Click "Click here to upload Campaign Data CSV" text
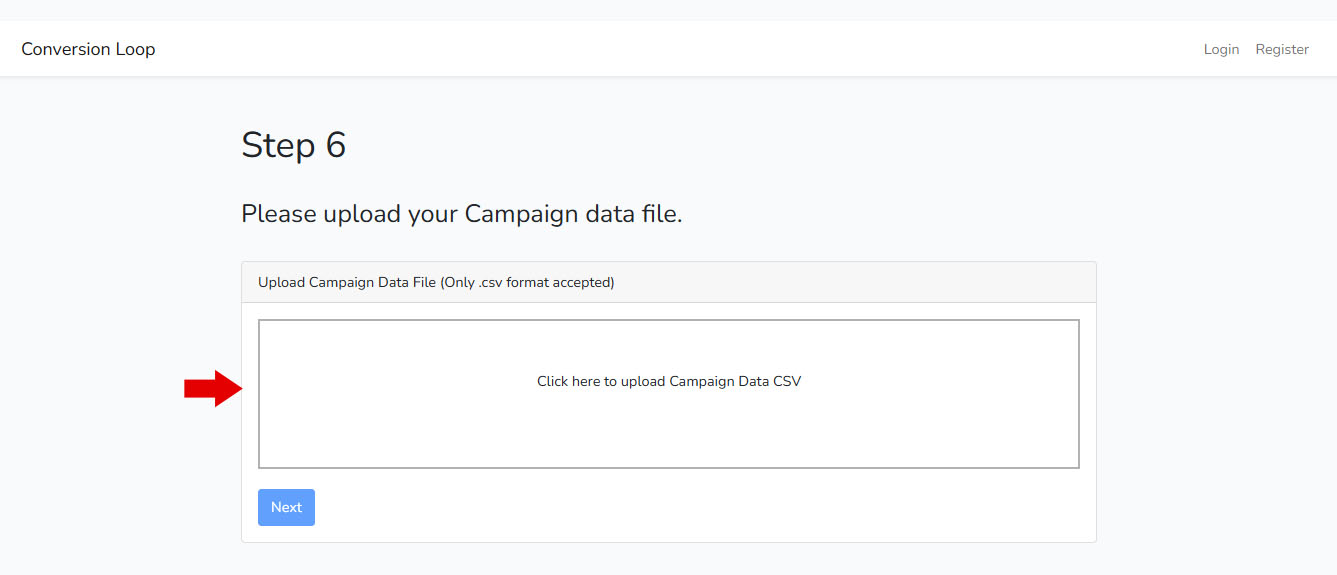 pos(668,381)
